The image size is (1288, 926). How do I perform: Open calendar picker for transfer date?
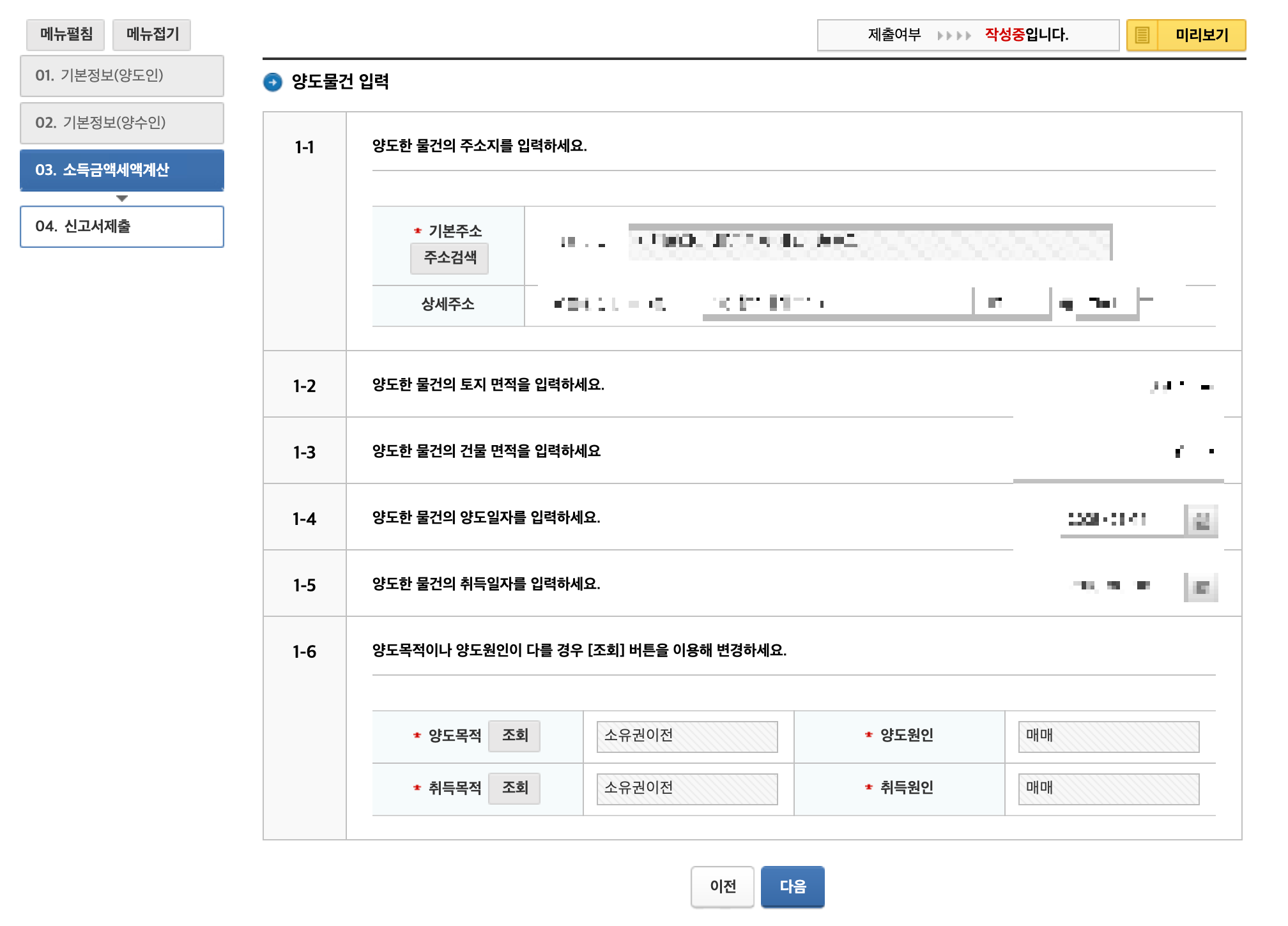click(x=1201, y=520)
